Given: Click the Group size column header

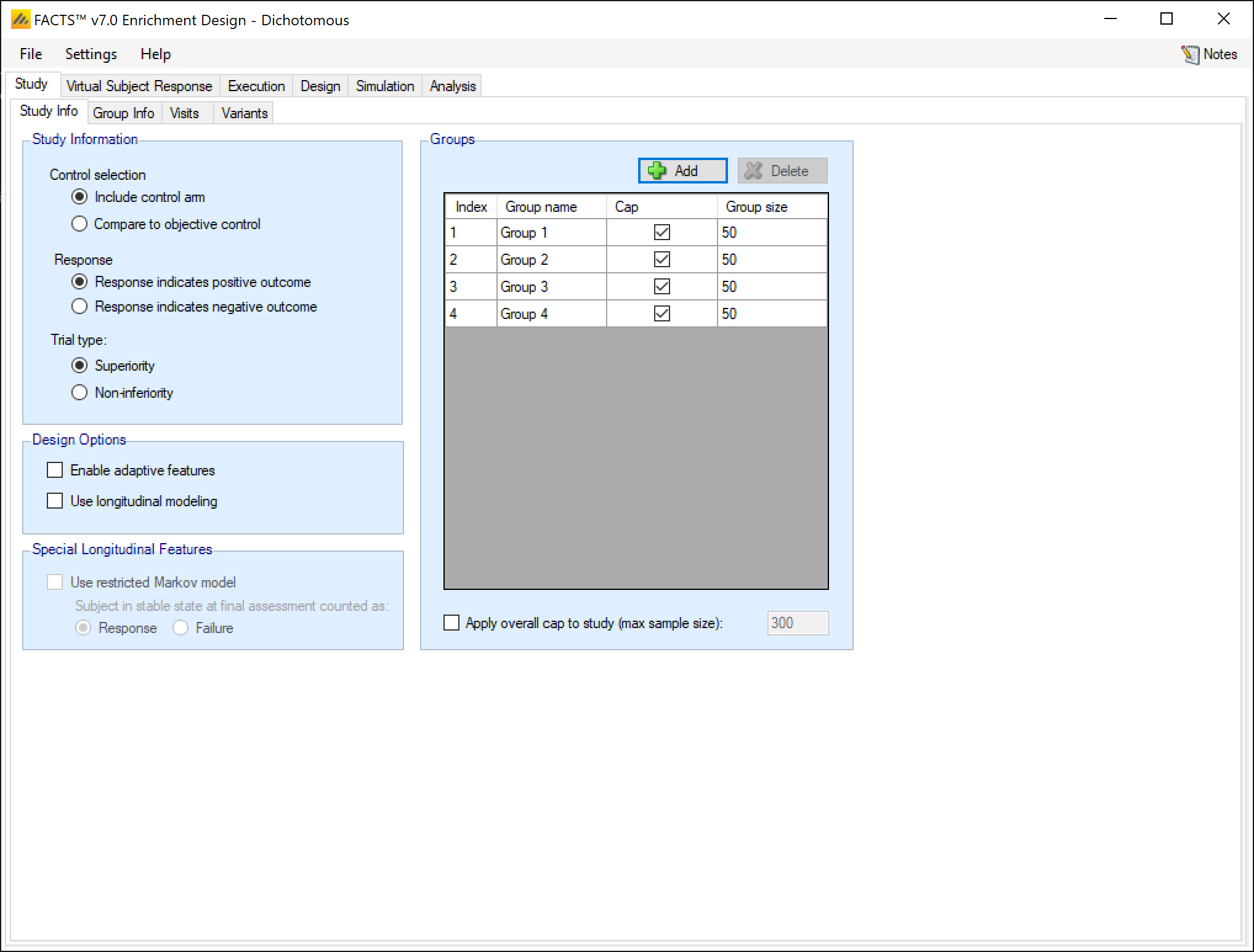Looking at the screenshot, I should point(756,207).
